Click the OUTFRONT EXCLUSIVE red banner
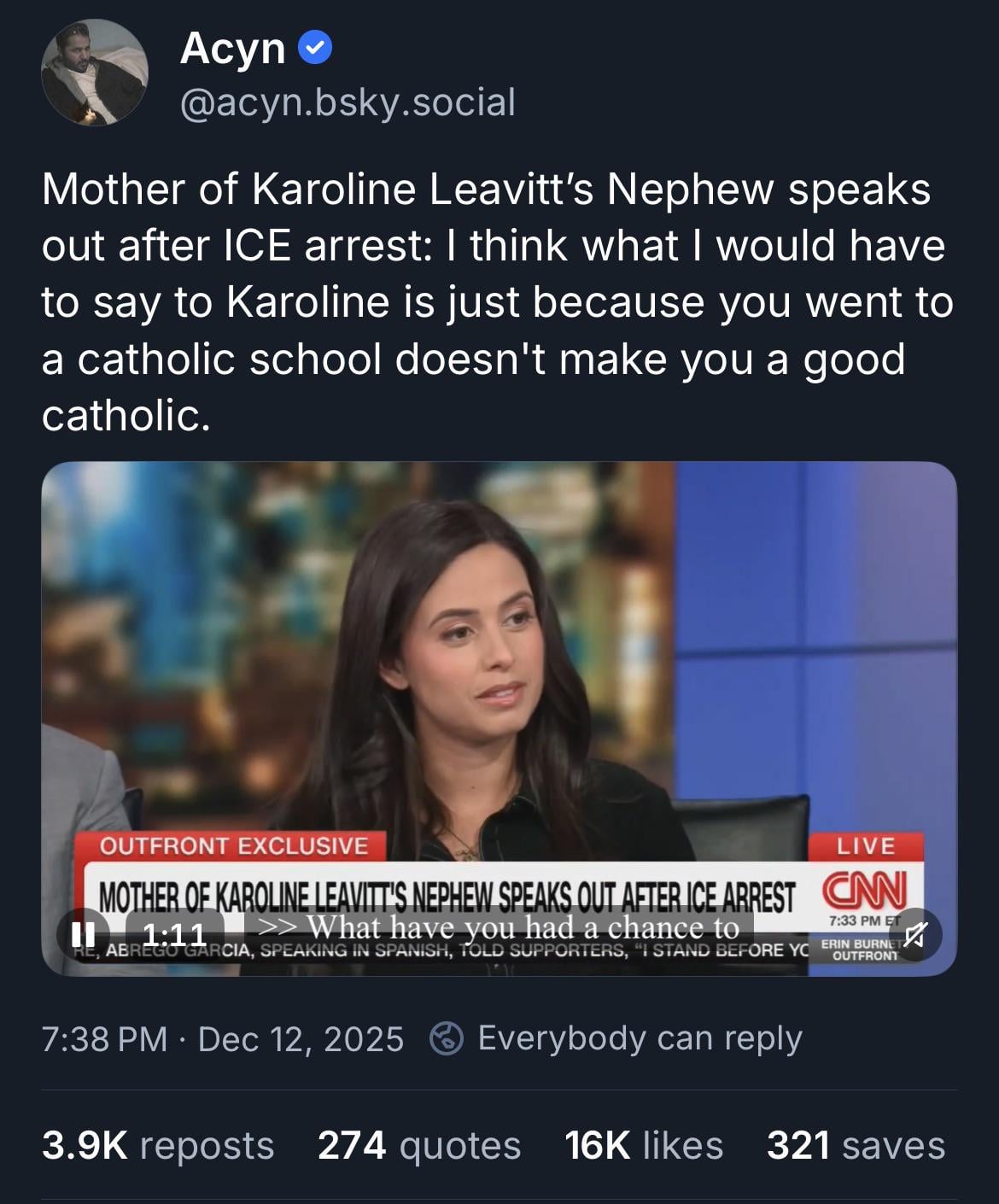Image resolution: width=999 pixels, height=1204 pixels. pos(234,846)
